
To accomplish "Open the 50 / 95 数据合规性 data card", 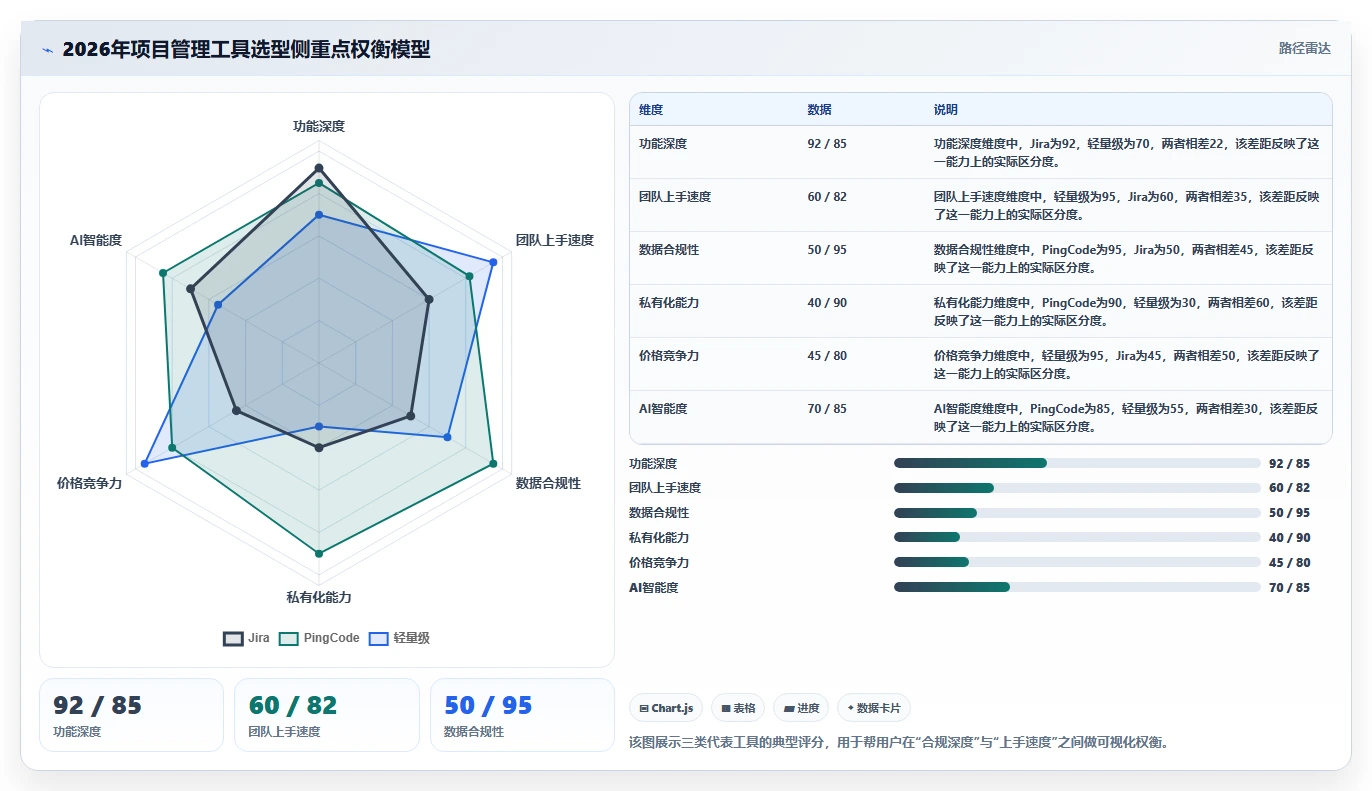I will coord(522,715).
